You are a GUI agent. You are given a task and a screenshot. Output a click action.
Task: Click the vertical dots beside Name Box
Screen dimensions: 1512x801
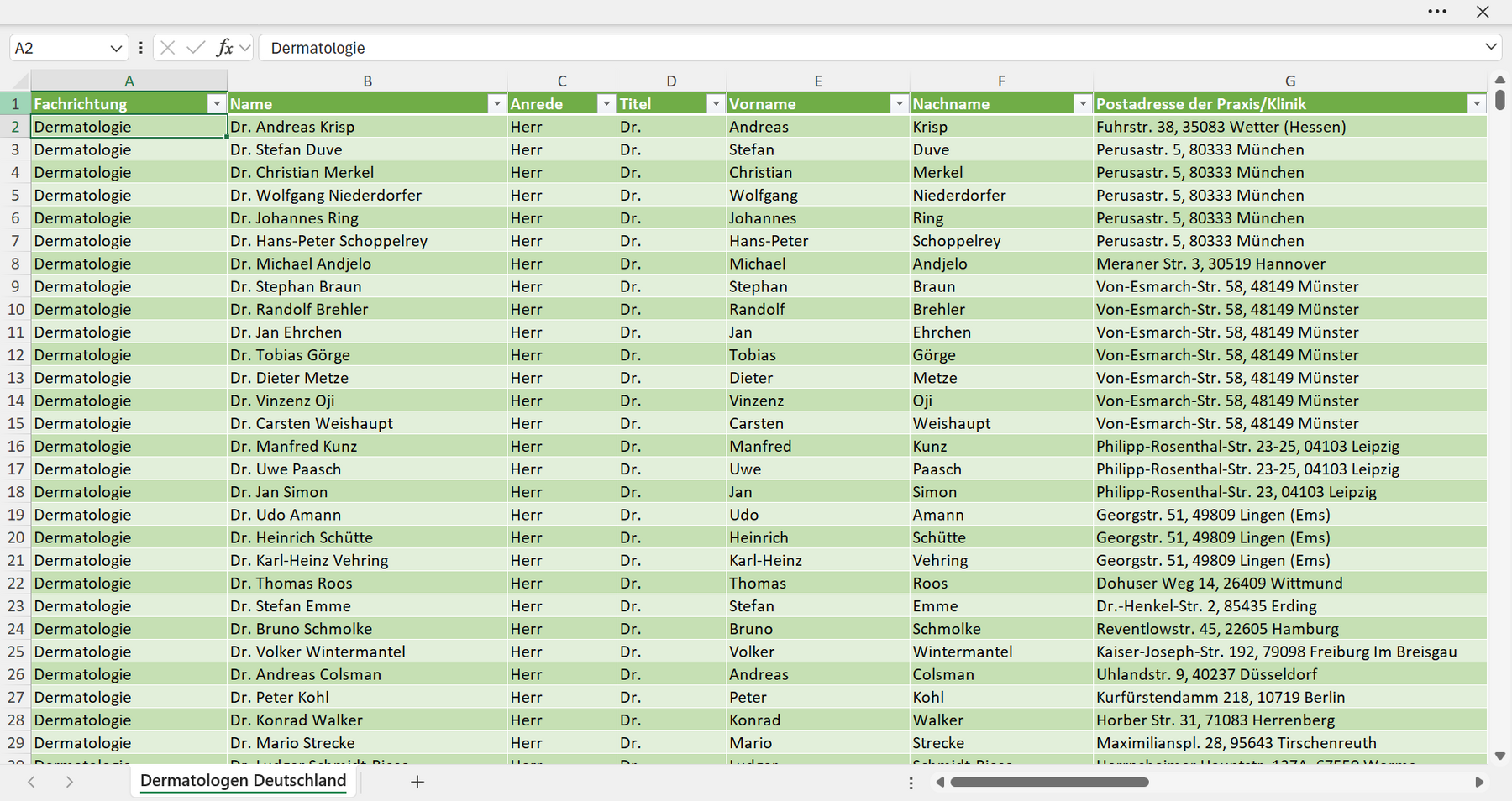[140, 48]
